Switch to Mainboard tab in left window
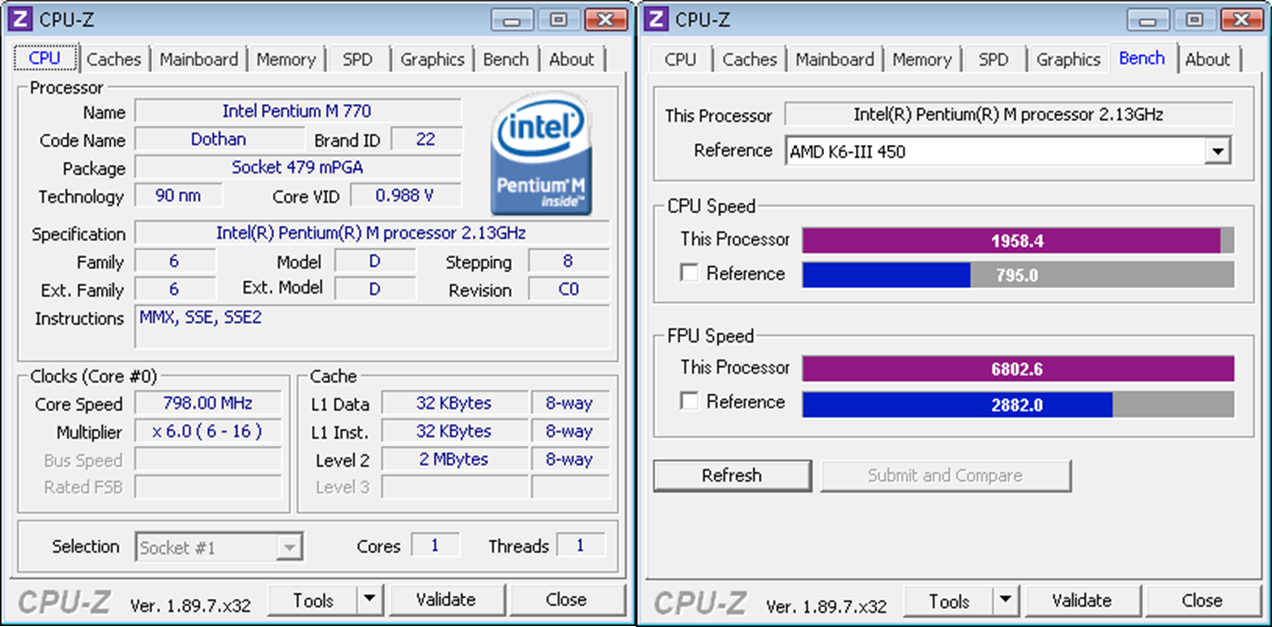 [199, 59]
